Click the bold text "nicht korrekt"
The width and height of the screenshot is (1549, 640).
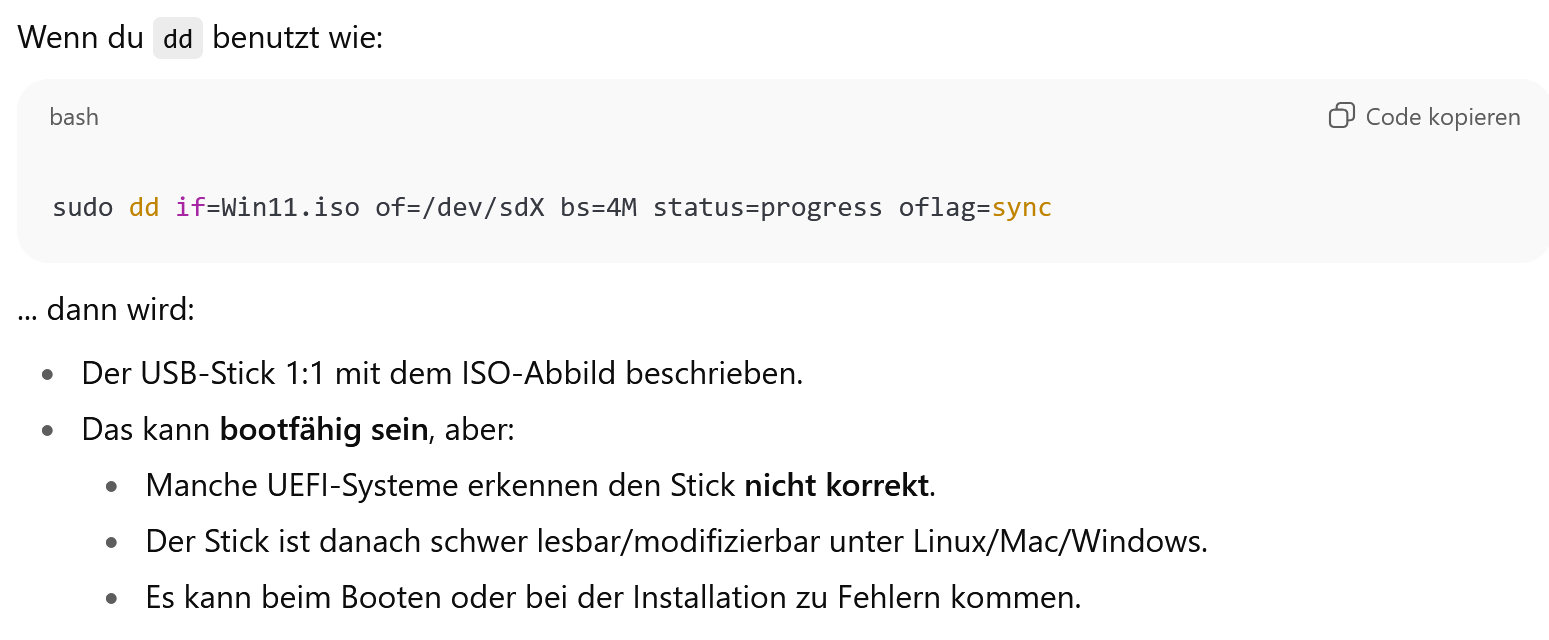838,486
